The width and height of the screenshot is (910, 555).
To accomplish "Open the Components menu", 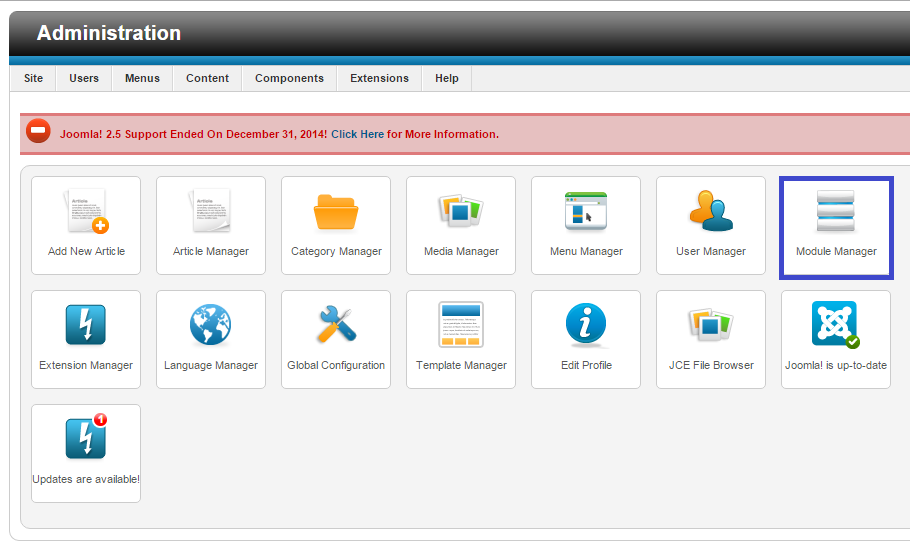I will [x=289, y=78].
